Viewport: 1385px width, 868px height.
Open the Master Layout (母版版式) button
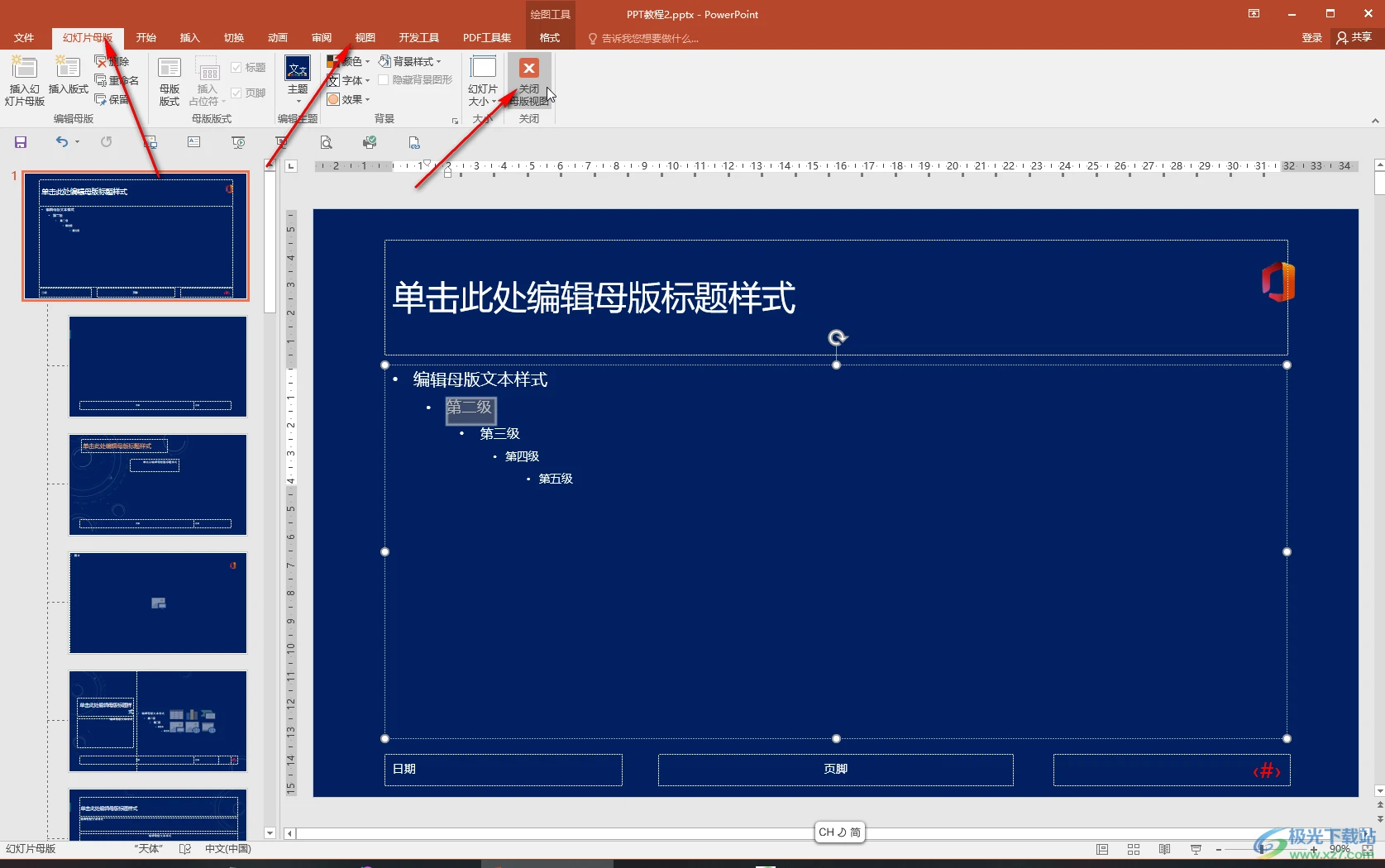click(170, 81)
